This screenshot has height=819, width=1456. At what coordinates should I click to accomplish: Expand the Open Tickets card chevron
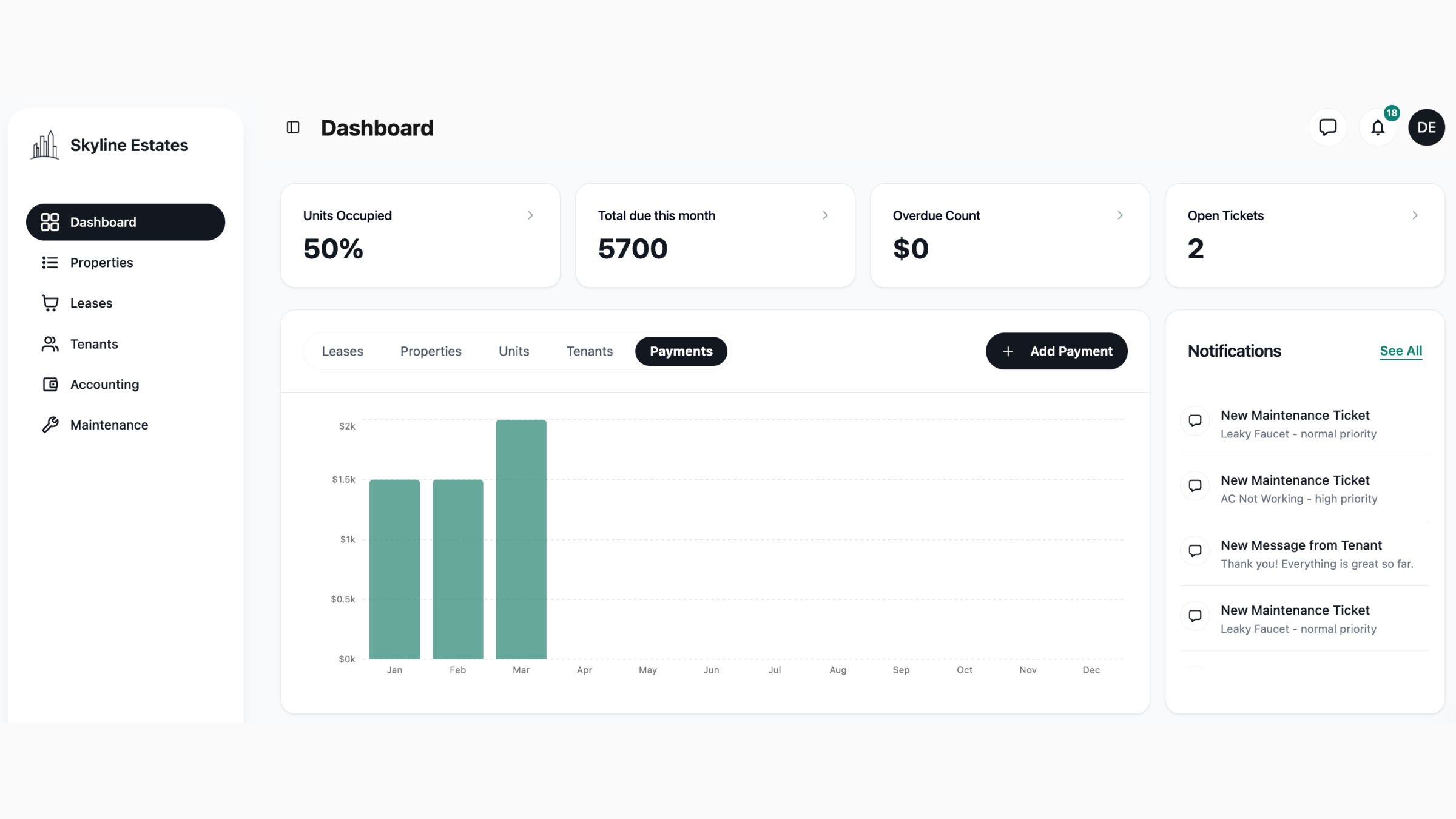1415,215
